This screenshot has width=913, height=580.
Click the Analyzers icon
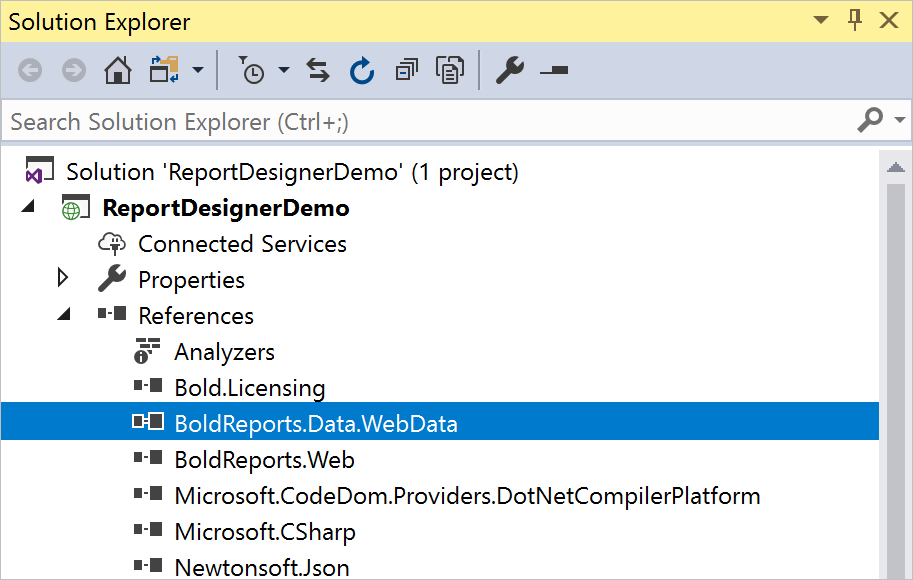[147, 351]
